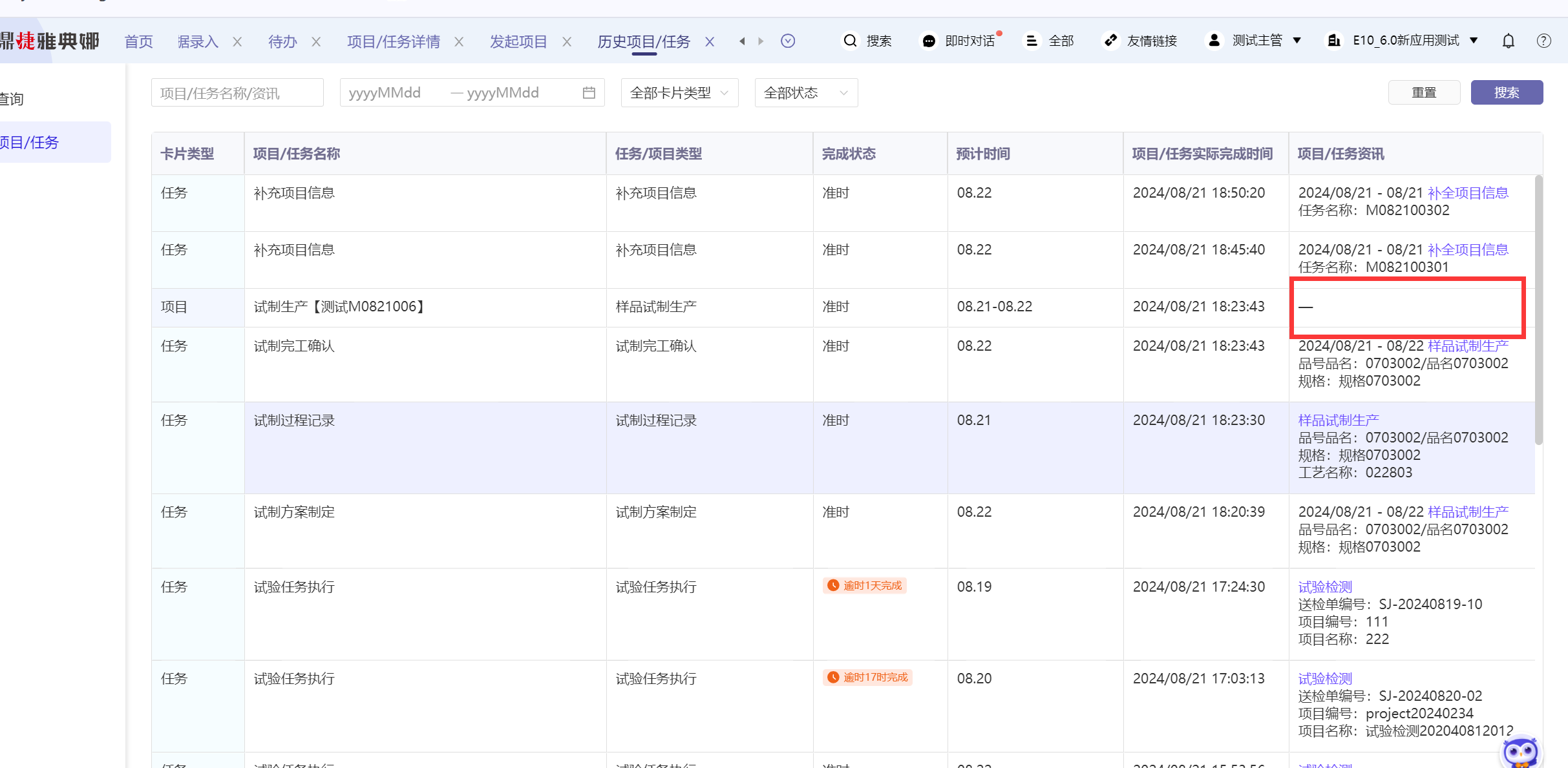1568x768 pixels.
Task: Click the organization building icon
Action: tap(1334, 41)
